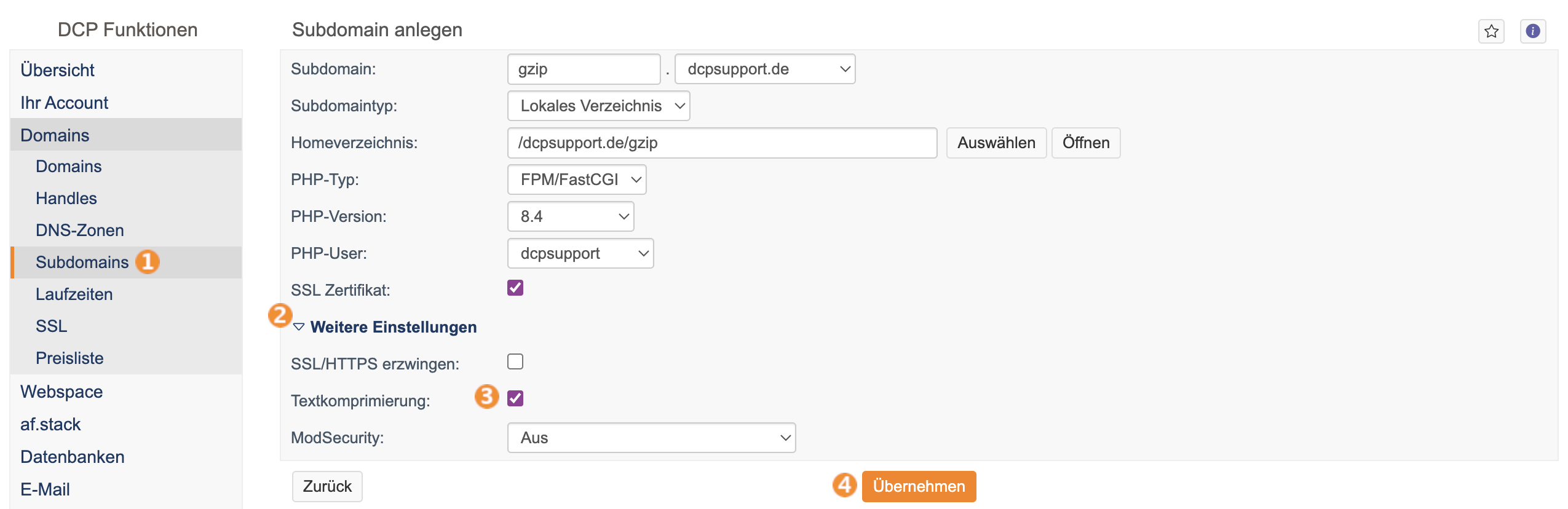Click the Öffnen button
1568x509 pixels.
(1086, 143)
